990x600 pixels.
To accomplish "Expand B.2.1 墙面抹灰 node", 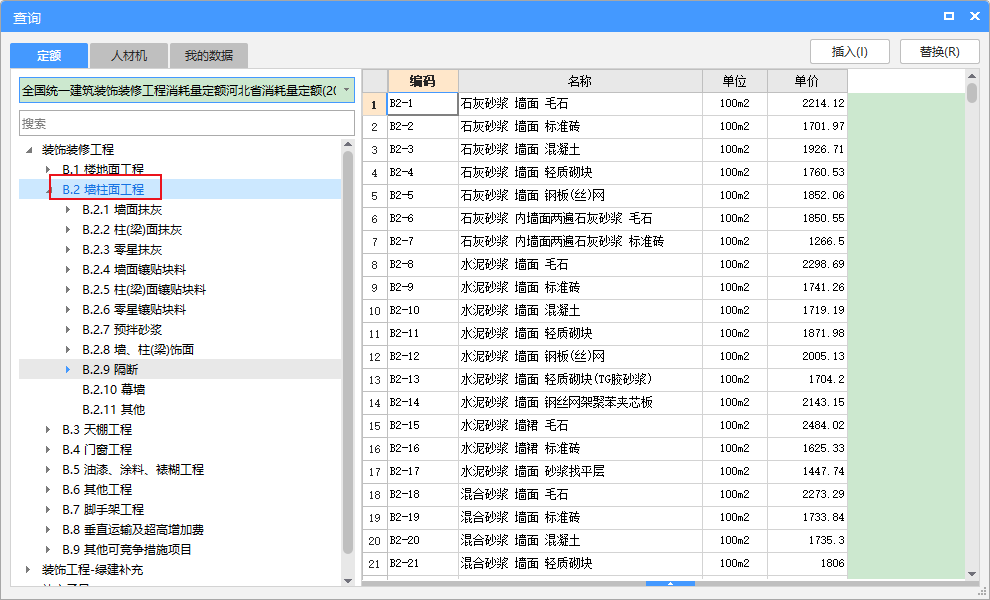I will point(68,210).
